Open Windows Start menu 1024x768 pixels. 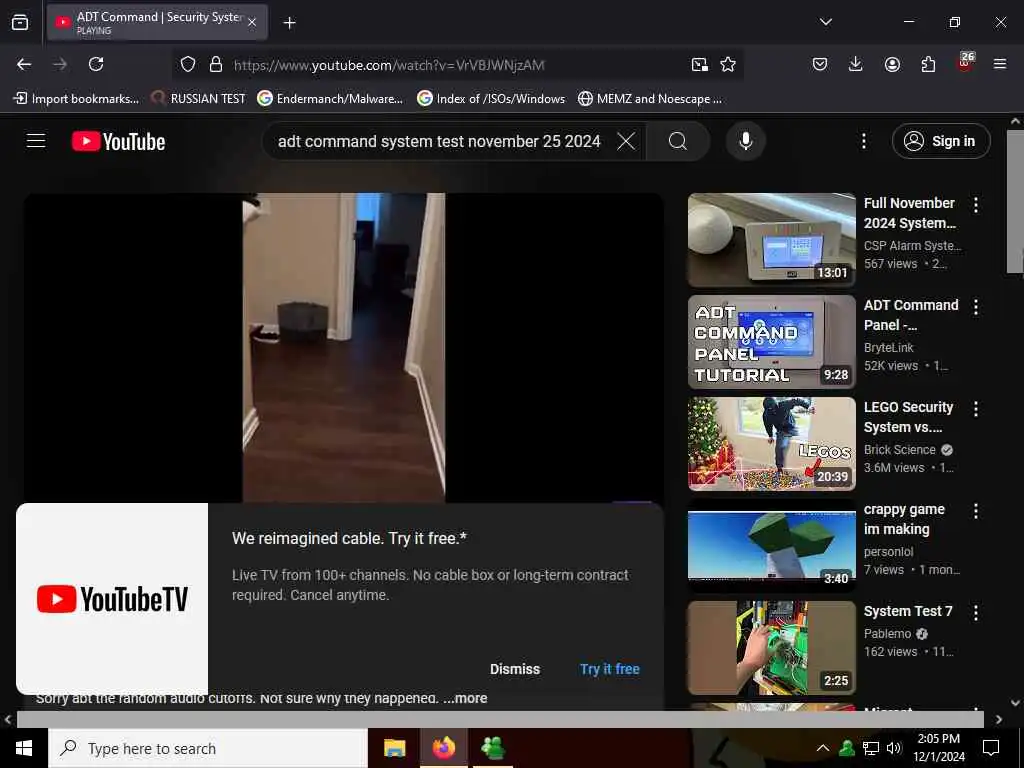24,748
